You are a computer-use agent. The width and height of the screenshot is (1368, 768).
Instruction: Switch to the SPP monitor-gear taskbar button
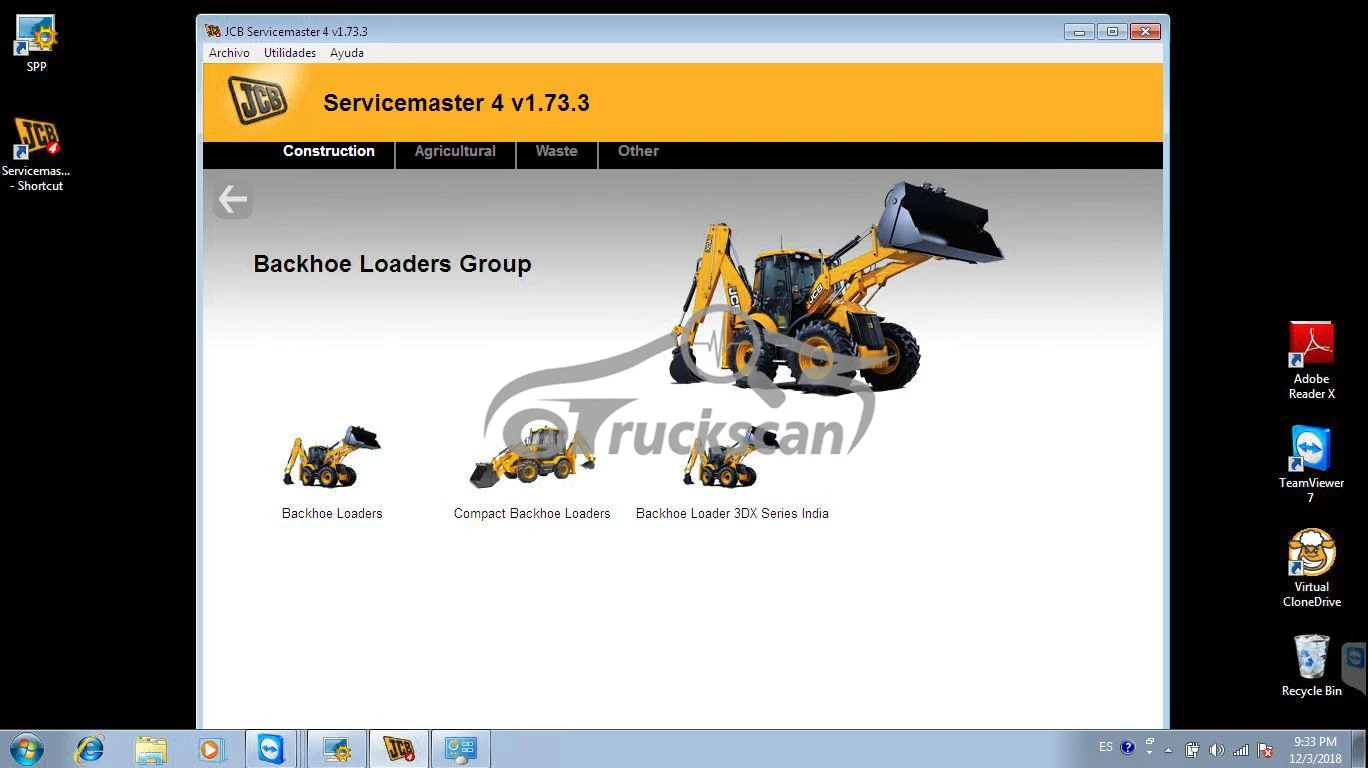tap(337, 749)
